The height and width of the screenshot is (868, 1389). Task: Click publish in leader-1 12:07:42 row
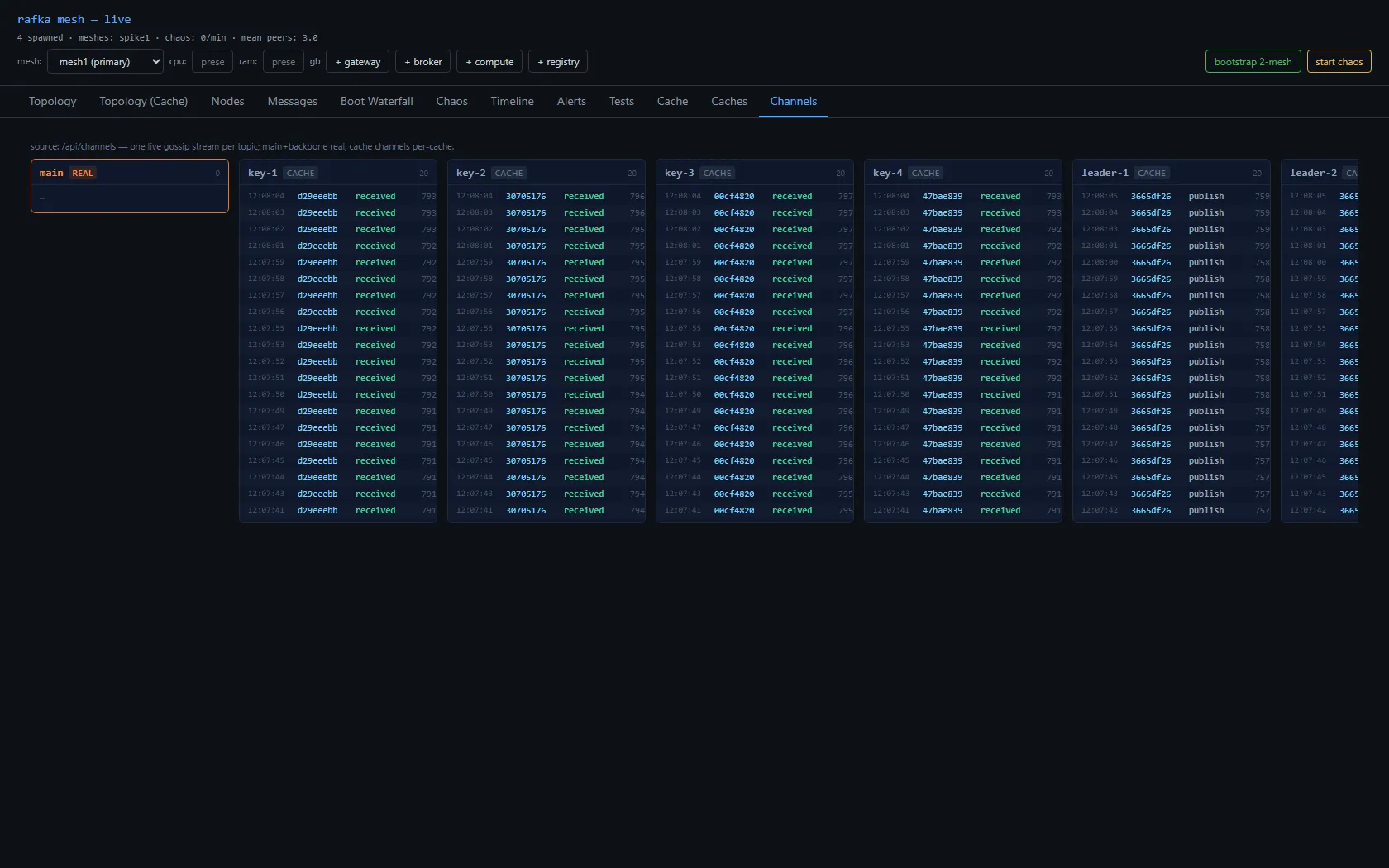point(1206,510)
